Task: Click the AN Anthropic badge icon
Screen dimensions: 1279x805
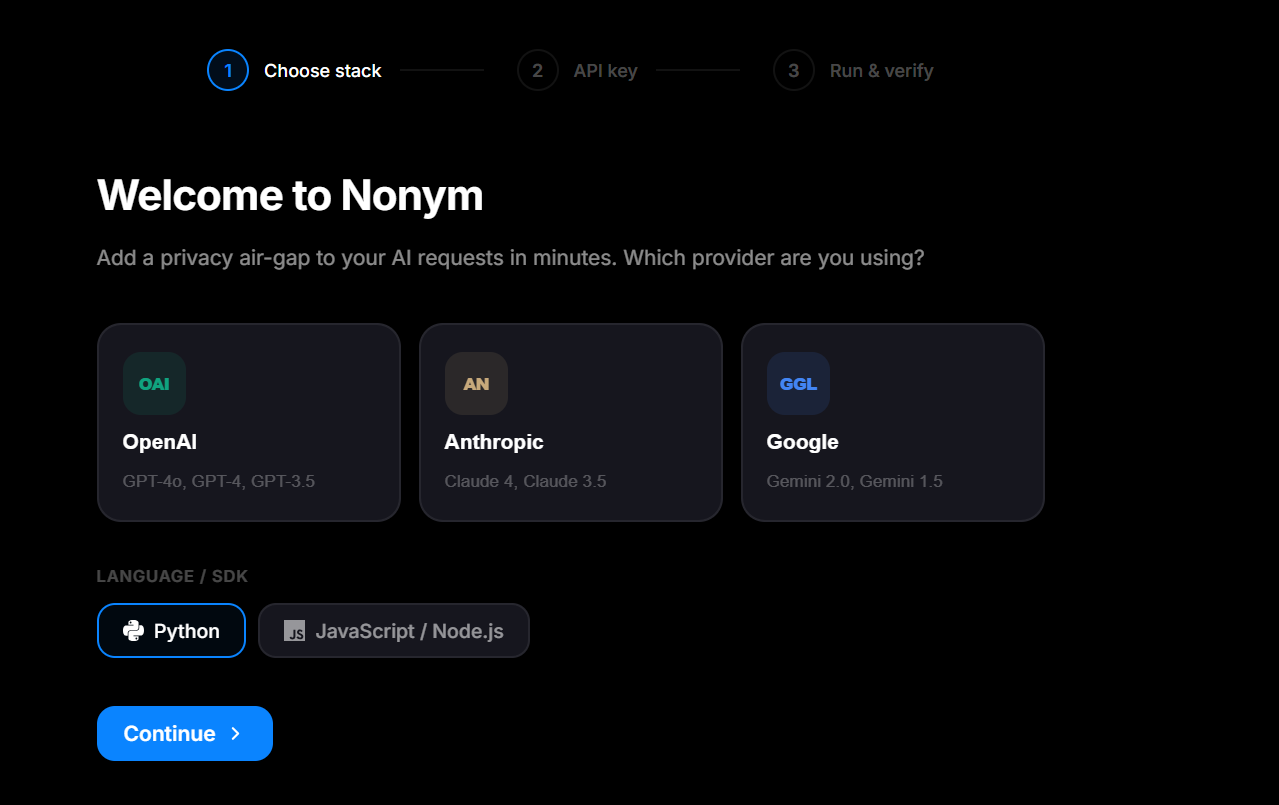Action: 476,383
